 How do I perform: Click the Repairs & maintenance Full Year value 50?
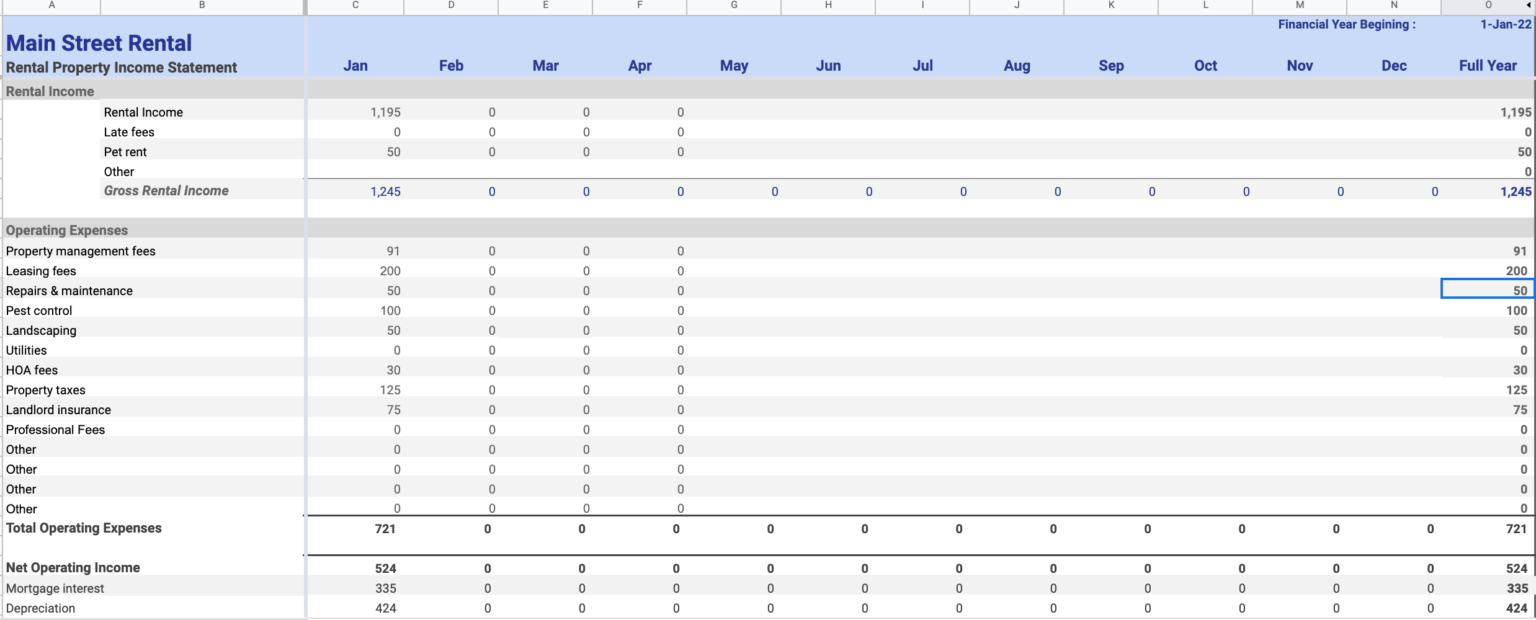click(1489, 290)
